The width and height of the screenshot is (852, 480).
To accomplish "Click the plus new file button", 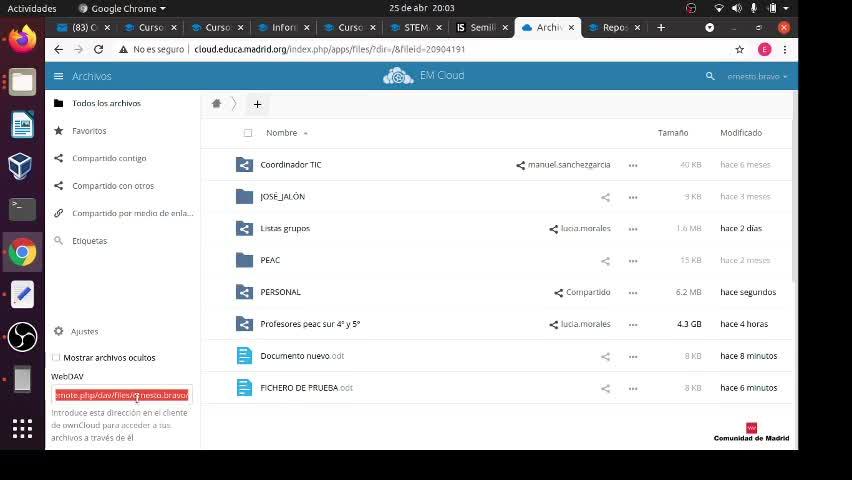I will (x=258, y=104).
